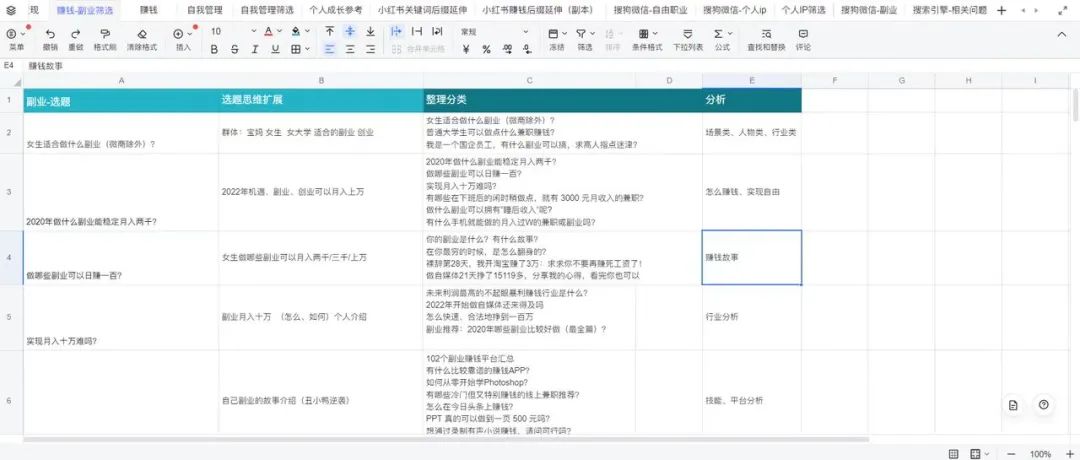This screenshot has height=460, width=1080.
Task: Open the main Menu (菜单) icon
Action: 12,33
